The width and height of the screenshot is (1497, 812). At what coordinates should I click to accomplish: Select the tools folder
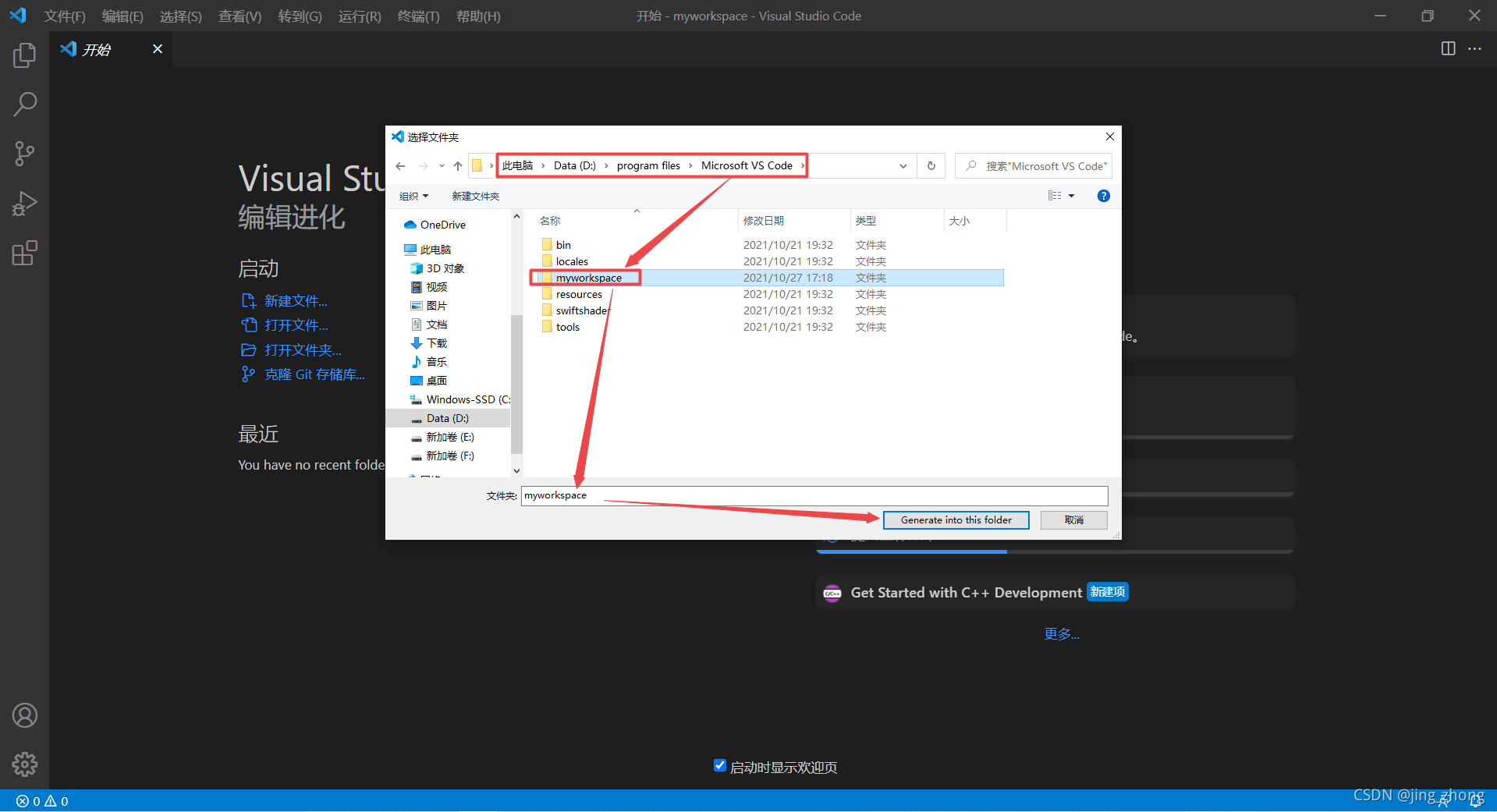[x=568, y=327]
